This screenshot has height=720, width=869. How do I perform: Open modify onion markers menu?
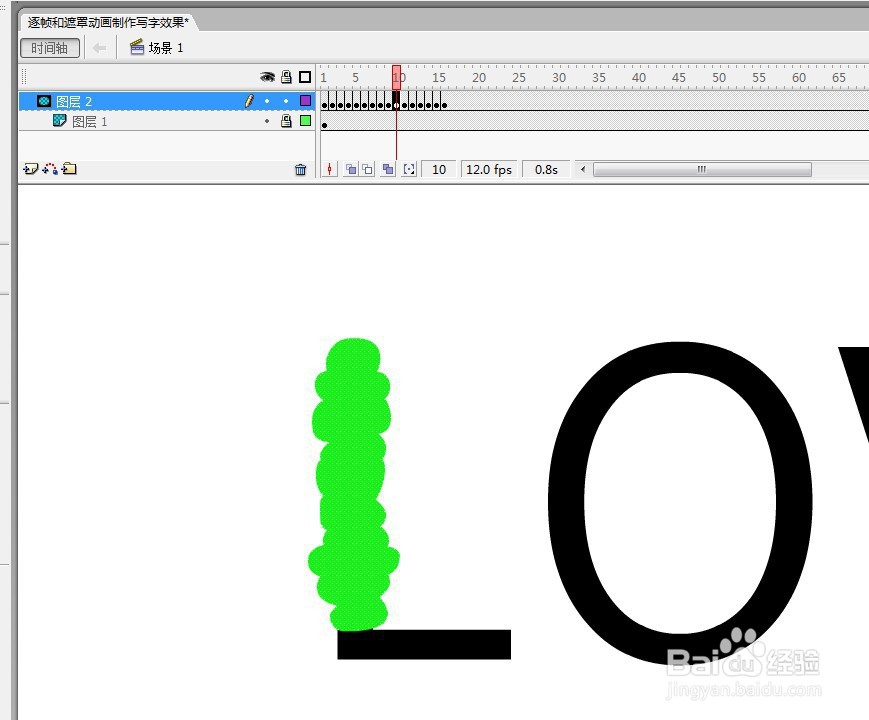[x=409, y=169]
